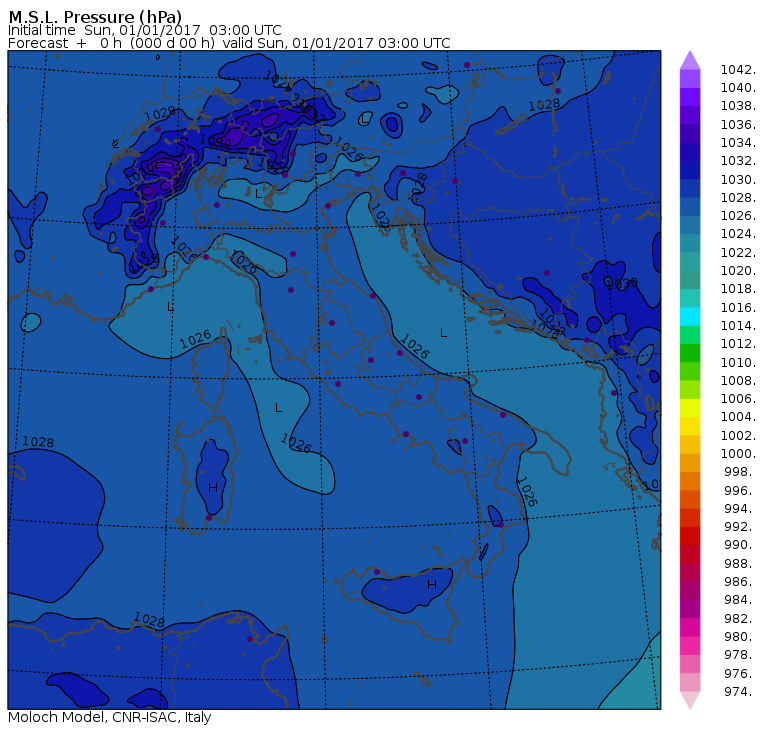Click the legend label '998.'
Viewport: 760px width, 731px height.
point(740,471)
